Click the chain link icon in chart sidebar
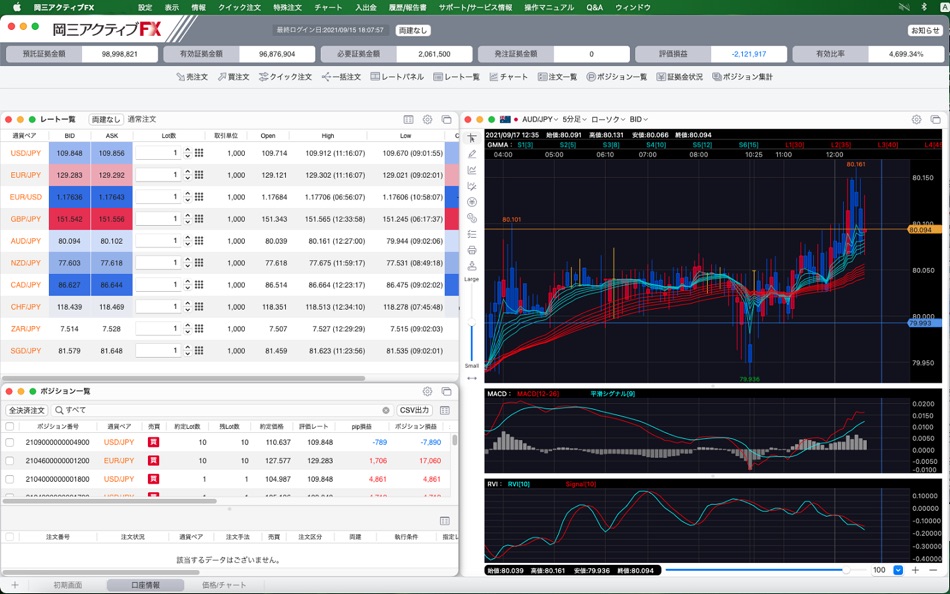Screen dimensions: 950x594 pyautogui.click(x=472, y=218)
